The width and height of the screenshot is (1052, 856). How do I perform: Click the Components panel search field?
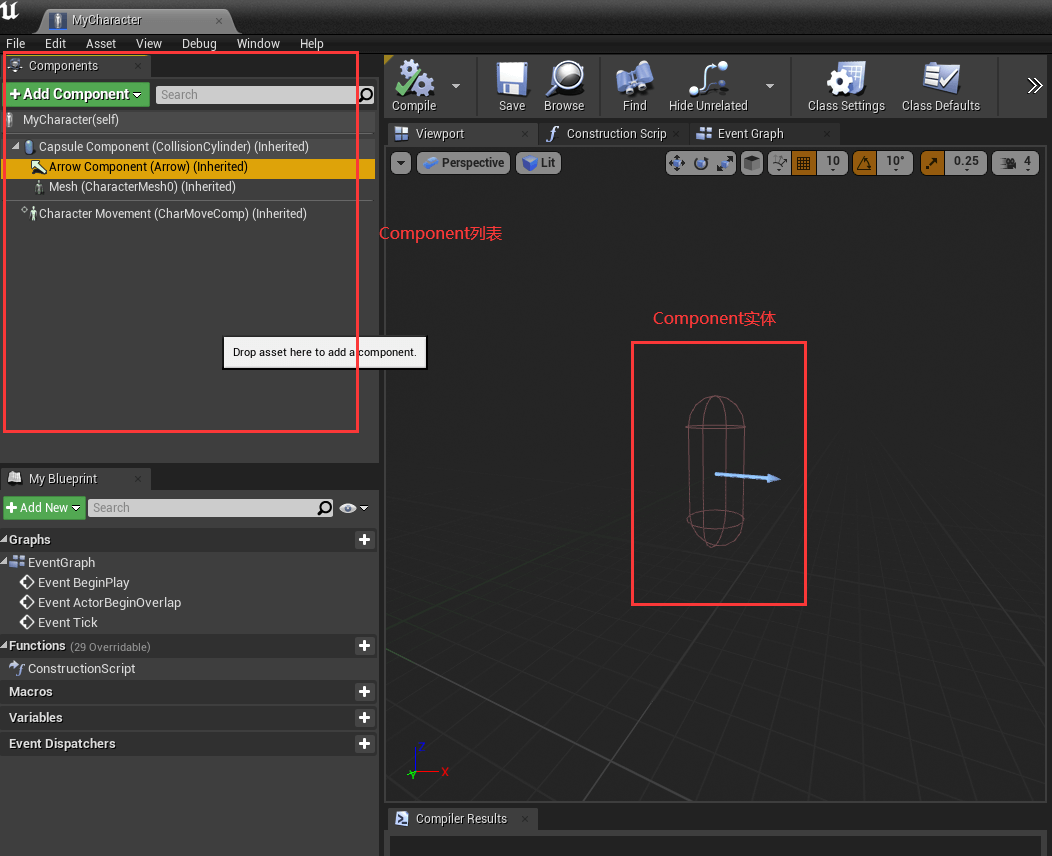tap(256, 95)
